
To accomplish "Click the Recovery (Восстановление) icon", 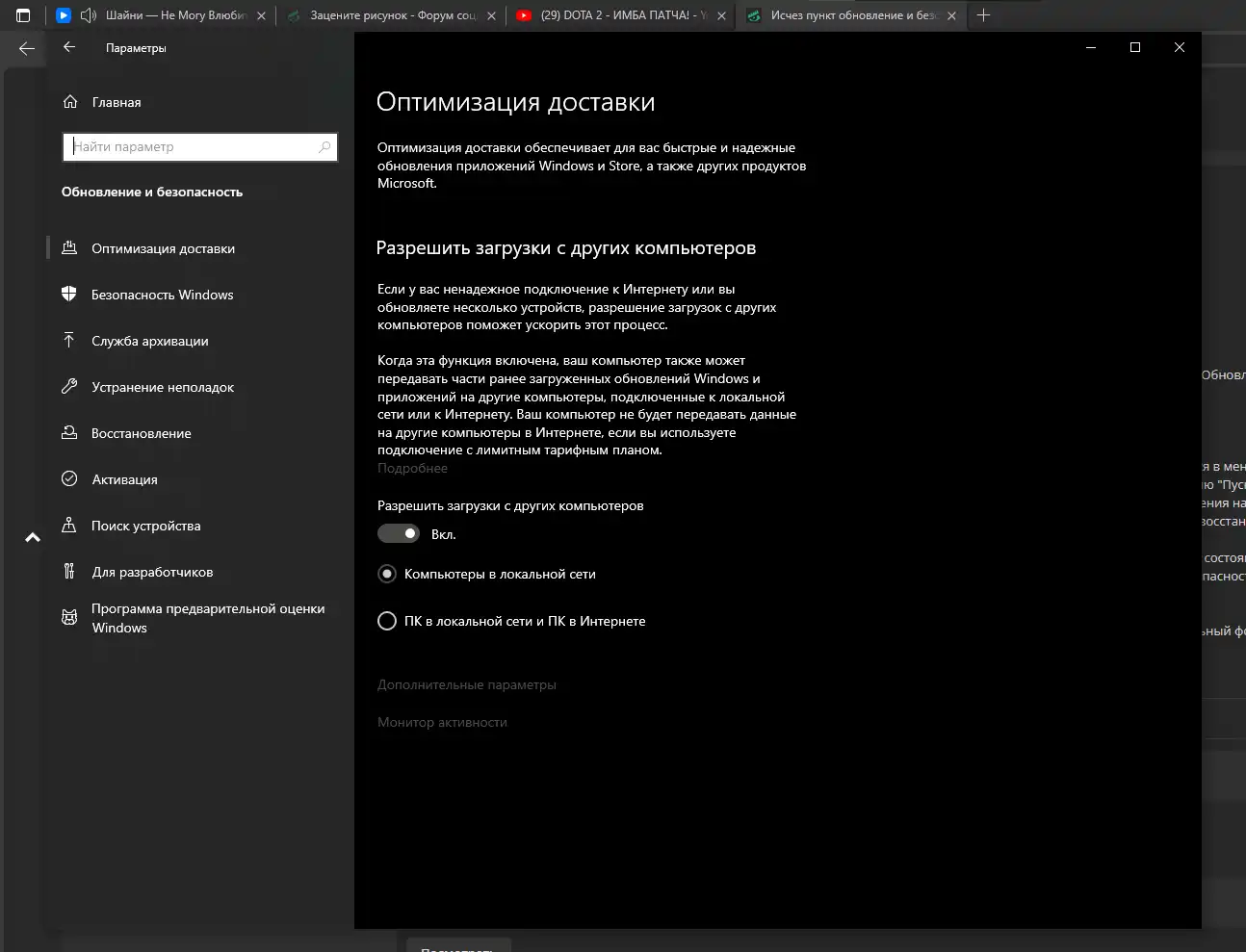I will coord(69,433).
